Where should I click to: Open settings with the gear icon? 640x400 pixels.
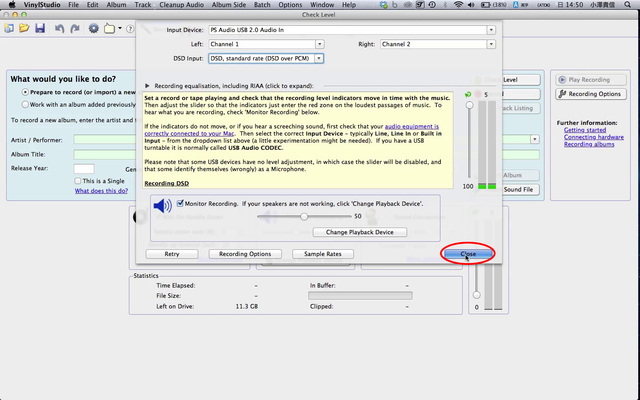(x=94, y=28)
